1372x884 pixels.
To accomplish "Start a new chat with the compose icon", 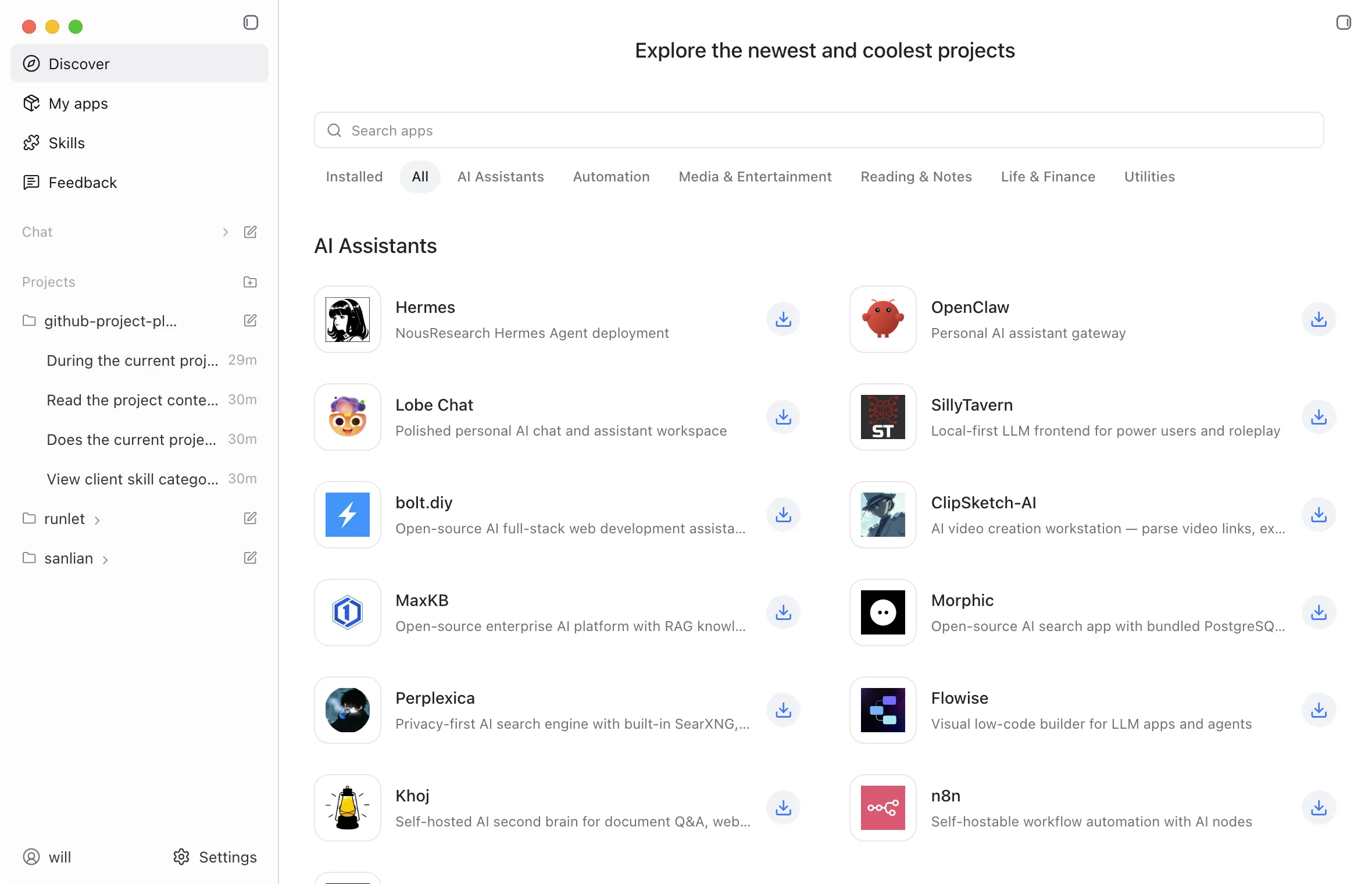I will pyautogui.click(x=251, y=232).
